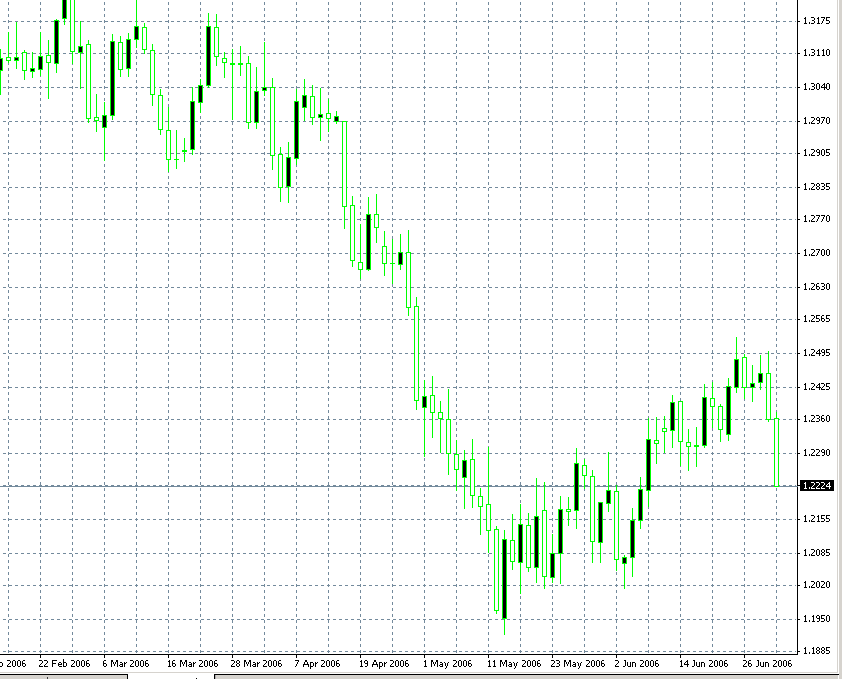
Task: Click the 23 May 2006 date label
Action: (578, 664)
